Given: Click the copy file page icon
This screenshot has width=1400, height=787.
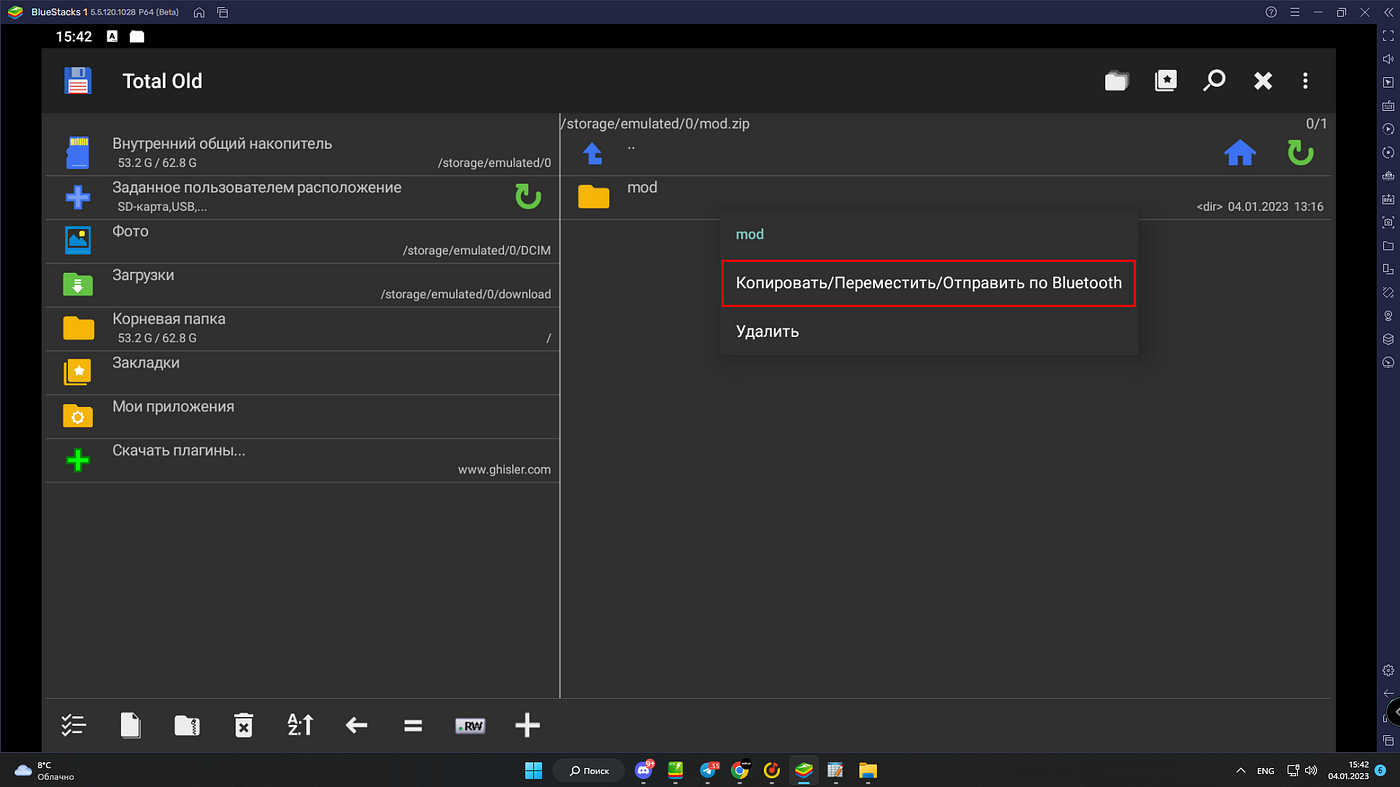Looking at the screenshot, I should 130,726.
